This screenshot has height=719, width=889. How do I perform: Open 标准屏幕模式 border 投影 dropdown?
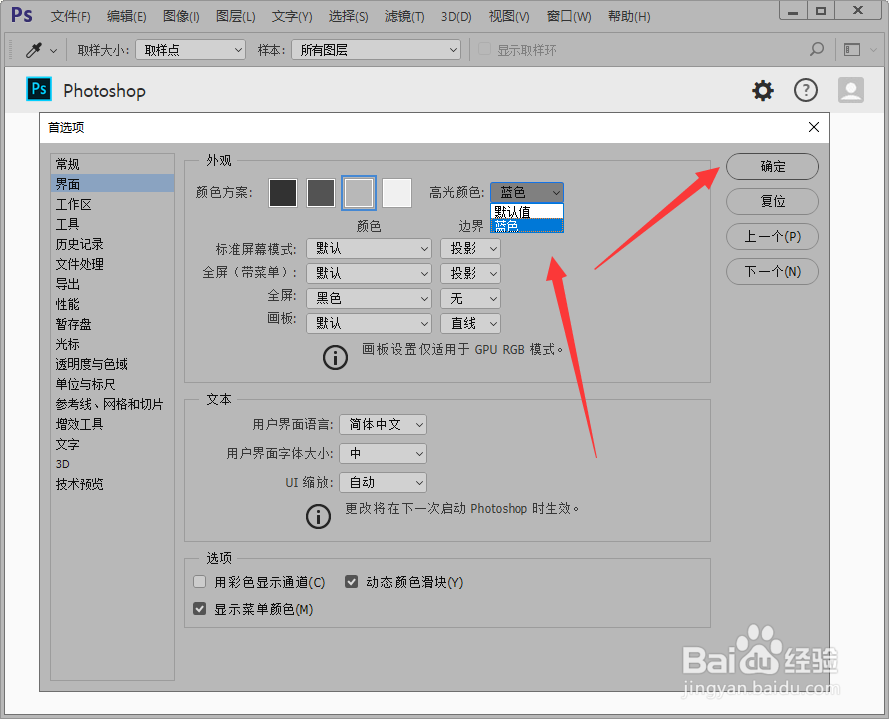(471, 248)
